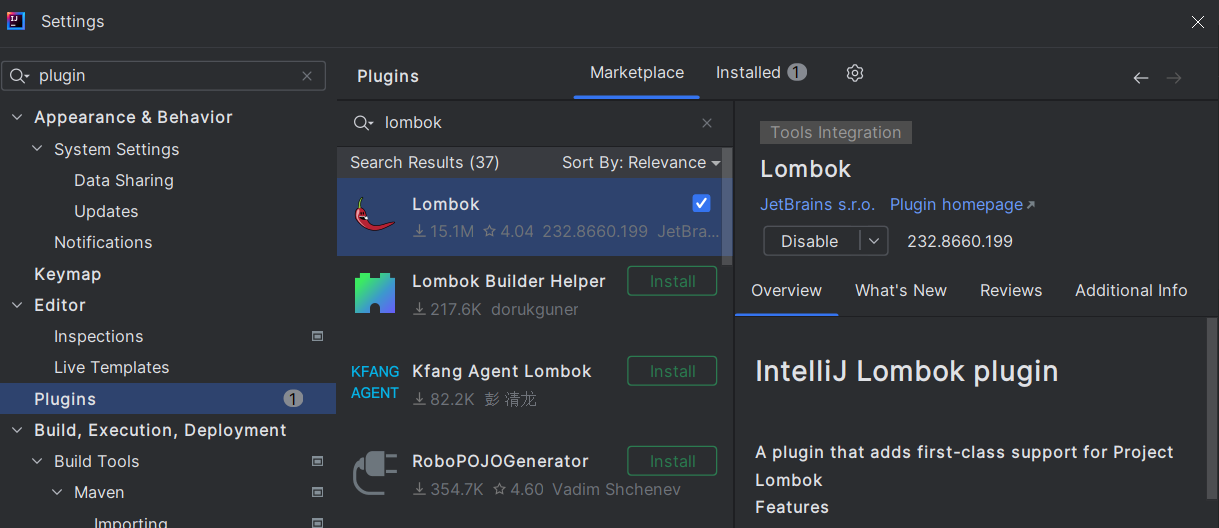Open the What's New tab
Image resolution: width=1219 pixels, height=528 pixels.
901,290
